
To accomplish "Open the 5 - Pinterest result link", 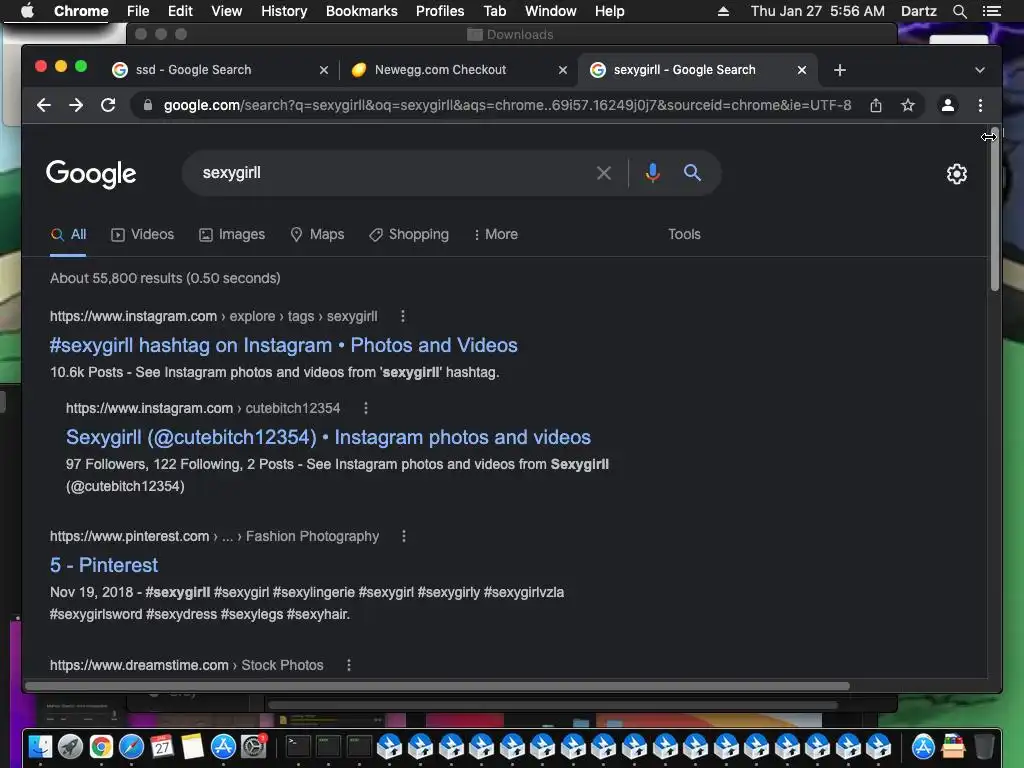I will click(x=104, y=565).
